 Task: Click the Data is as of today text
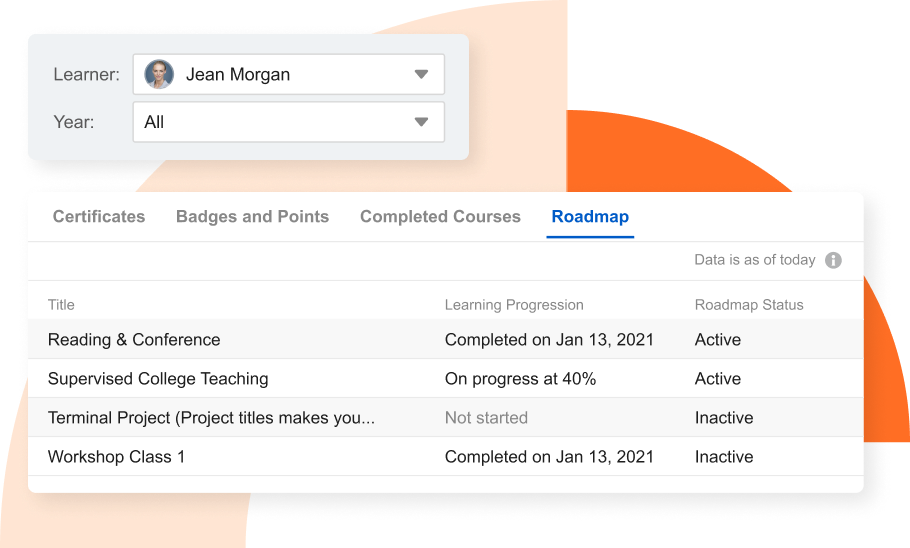[x=754, y=260]
